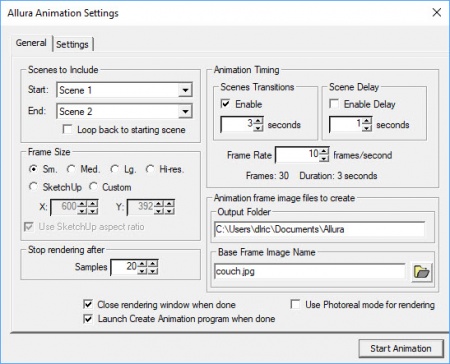Click the Frames: 30 text
Viewport: 450px width, 364px height.
[x=267, y=176]
